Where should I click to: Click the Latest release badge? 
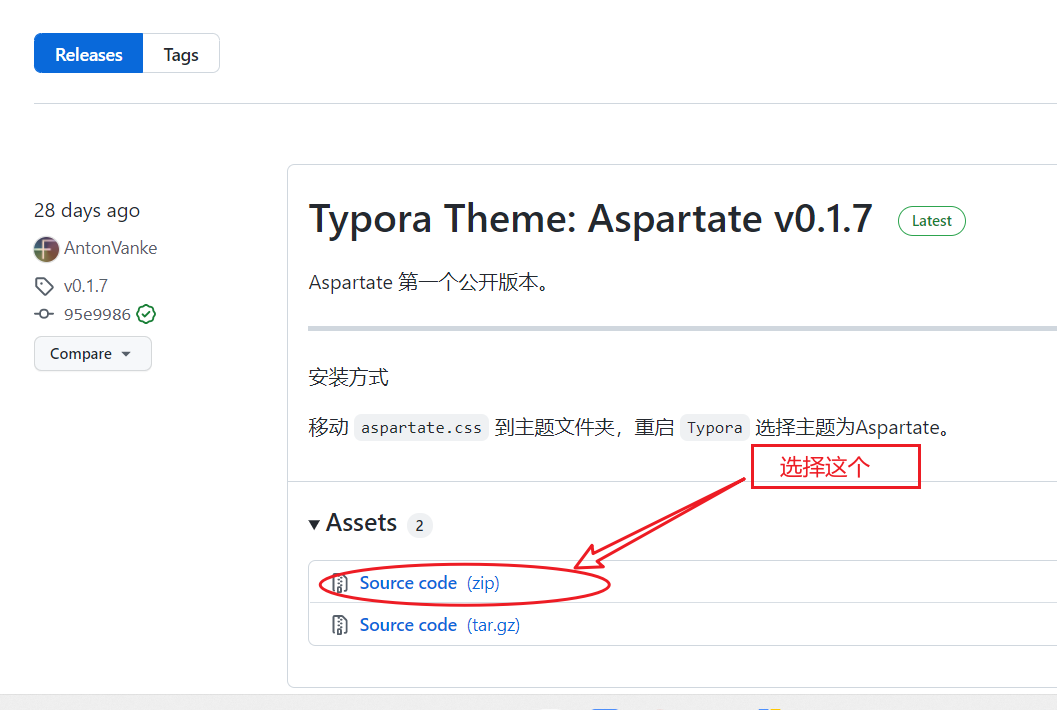(931, 220)
